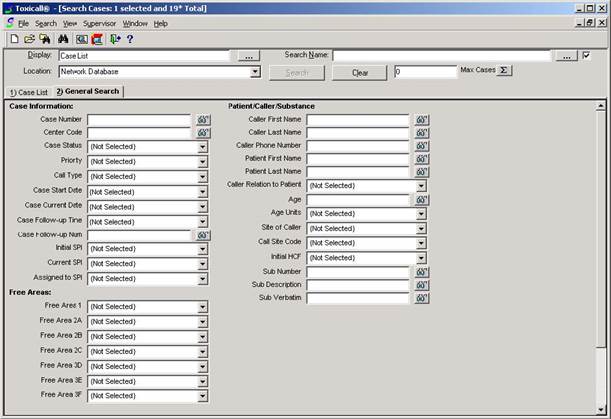Open the File menu

point(23,24)
